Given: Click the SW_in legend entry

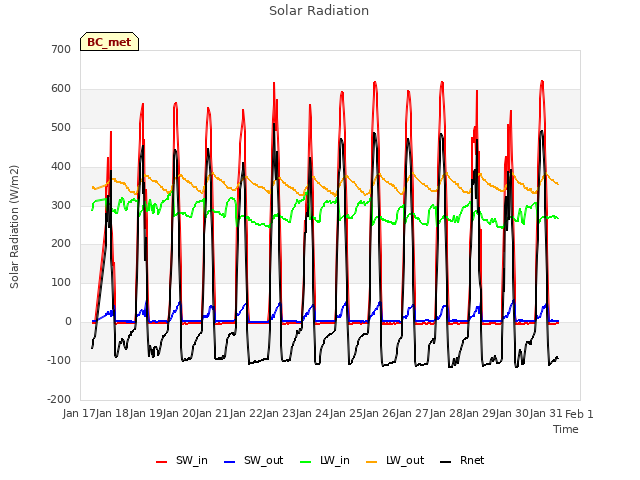Looking at the screenshot, I should click(182, 460).
